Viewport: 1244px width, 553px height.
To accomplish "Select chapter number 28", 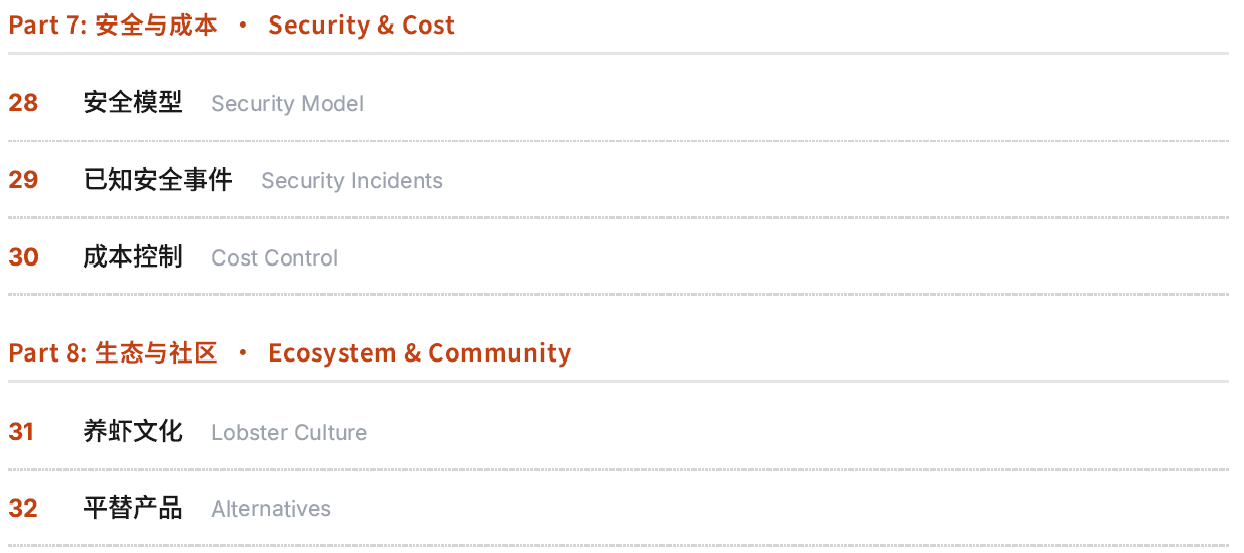I will tap(23, 103).
